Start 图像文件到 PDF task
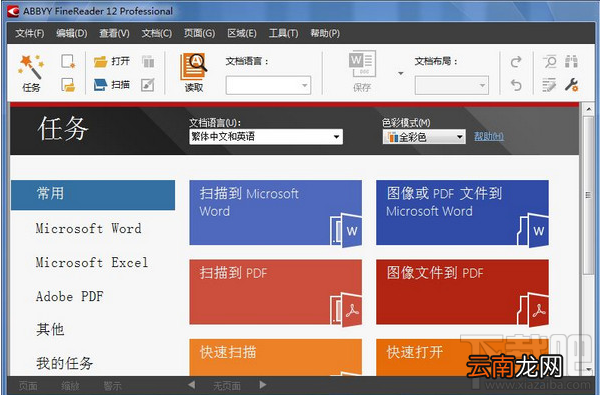Image resolution: width=600 pixels, height=395 pixels. [462, 292]
